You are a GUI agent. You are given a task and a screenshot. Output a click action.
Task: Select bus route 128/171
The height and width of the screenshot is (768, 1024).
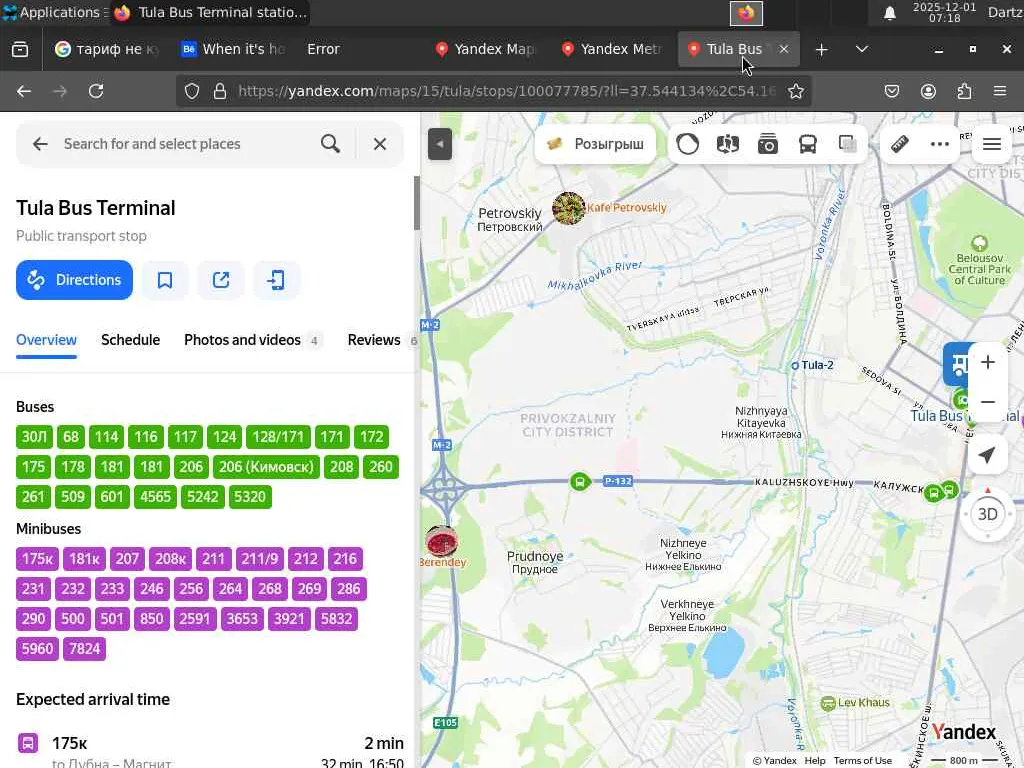(278, 437)
